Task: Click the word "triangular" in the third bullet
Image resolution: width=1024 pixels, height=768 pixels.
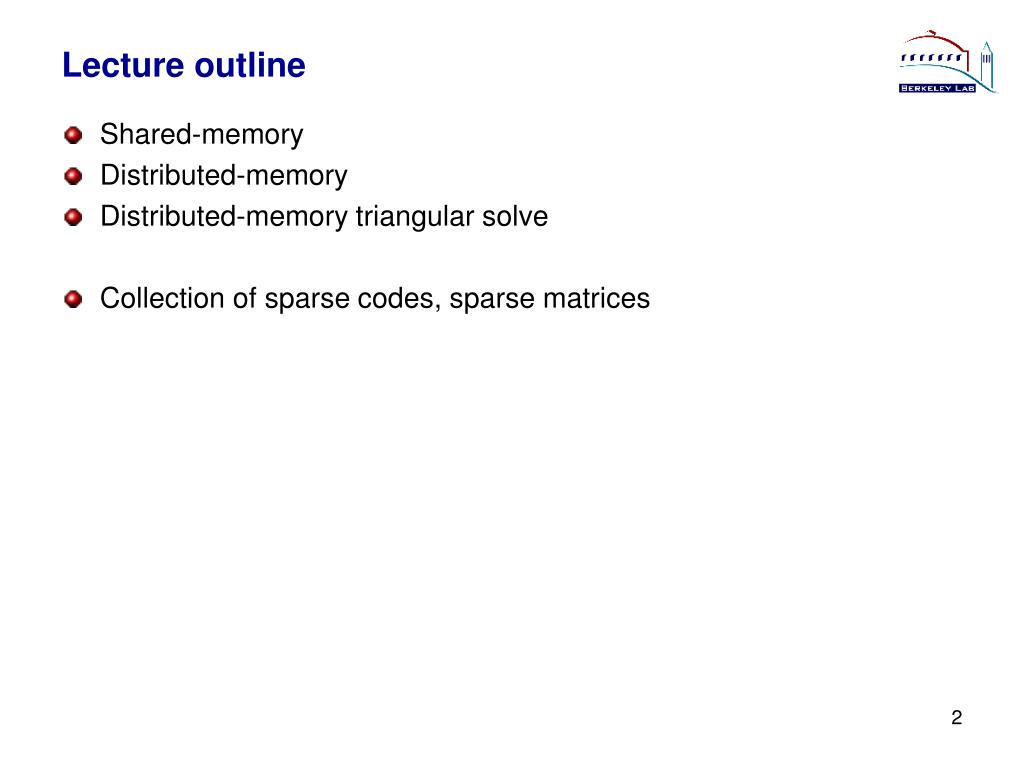Action: pyautogui.click(x=413, y=217)
